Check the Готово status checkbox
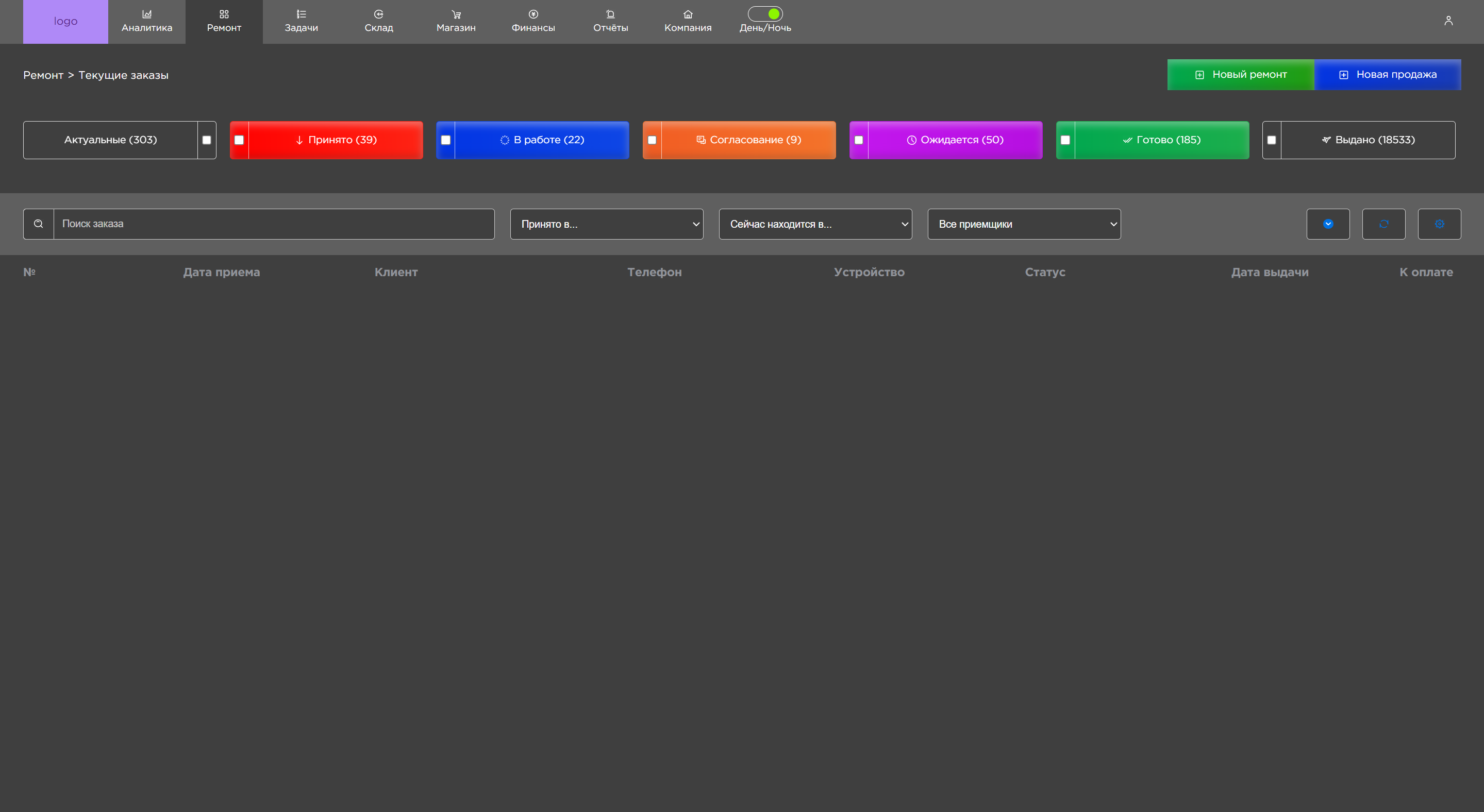1484x812 pixels. (x=1065, y=140)
